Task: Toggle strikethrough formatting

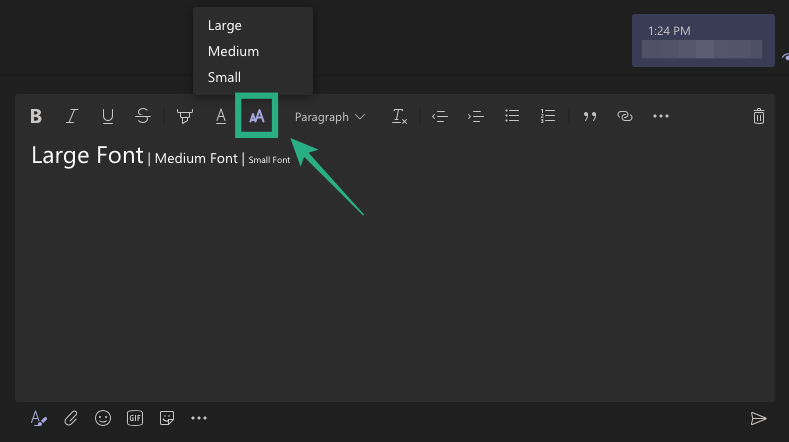Action: (x=143, y=116)
